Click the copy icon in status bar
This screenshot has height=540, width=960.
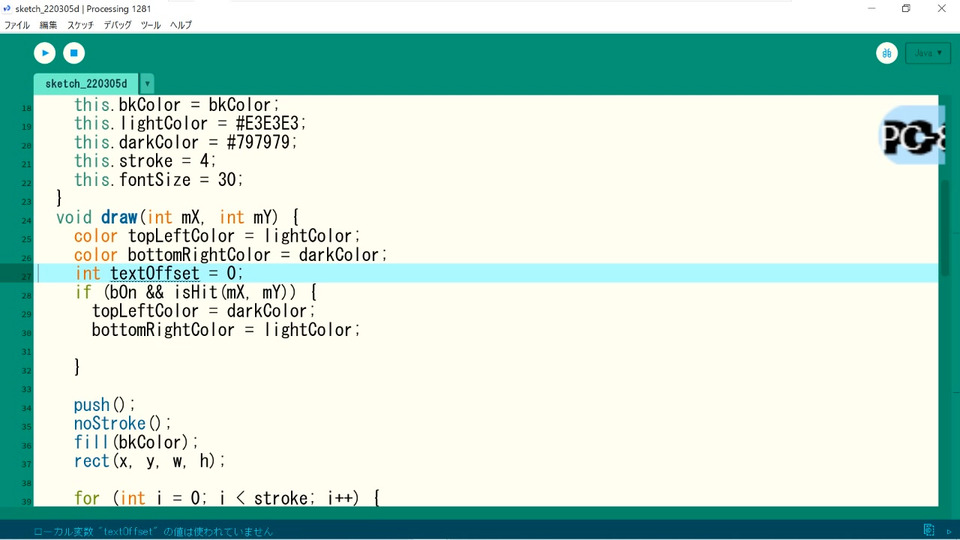click(x=929, y=530)
